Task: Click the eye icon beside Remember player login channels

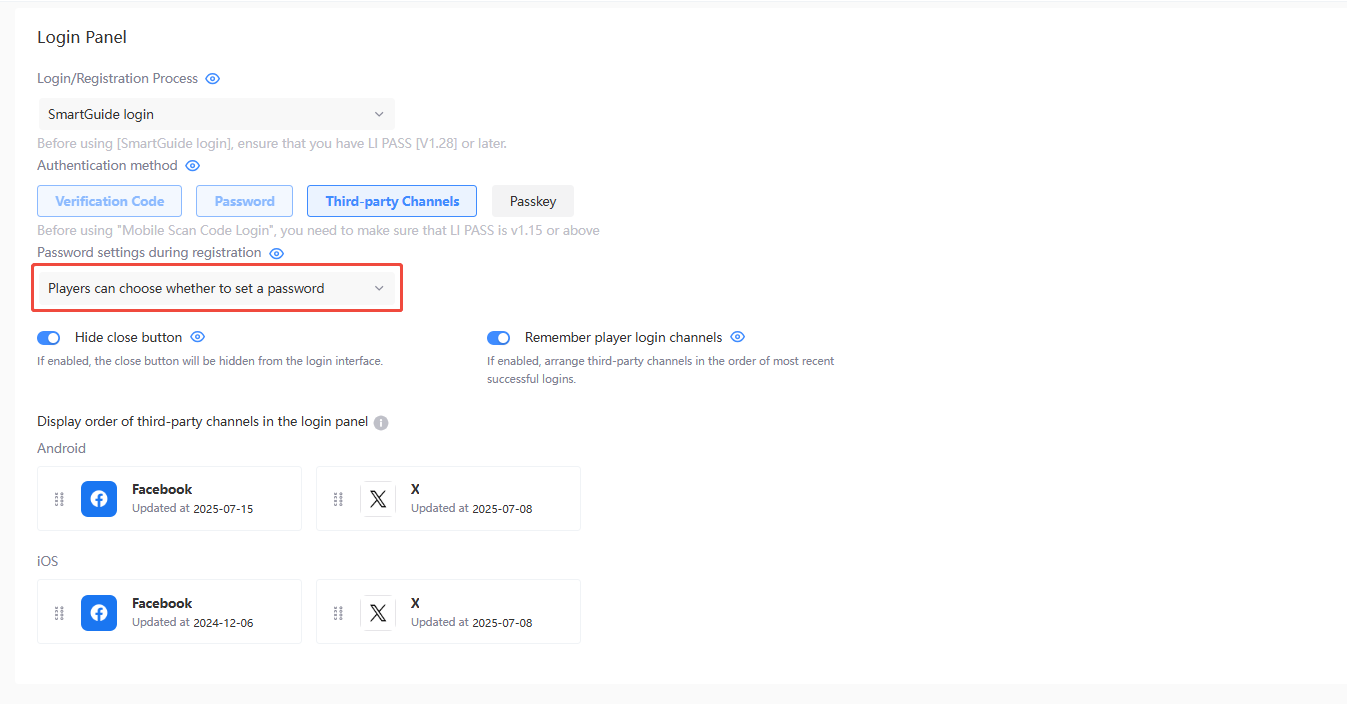Action: pos(737,337)
